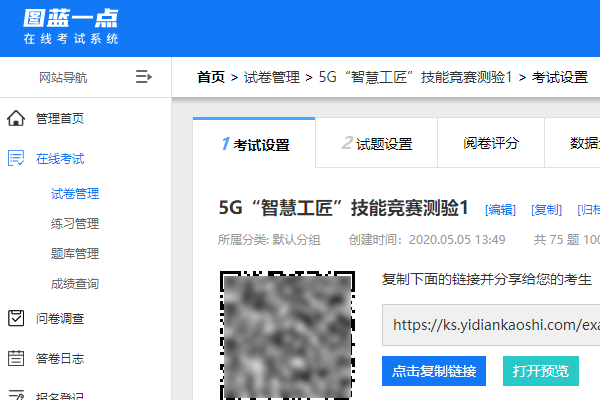Switch to 试题设置 tab

(x=377, y=143)
